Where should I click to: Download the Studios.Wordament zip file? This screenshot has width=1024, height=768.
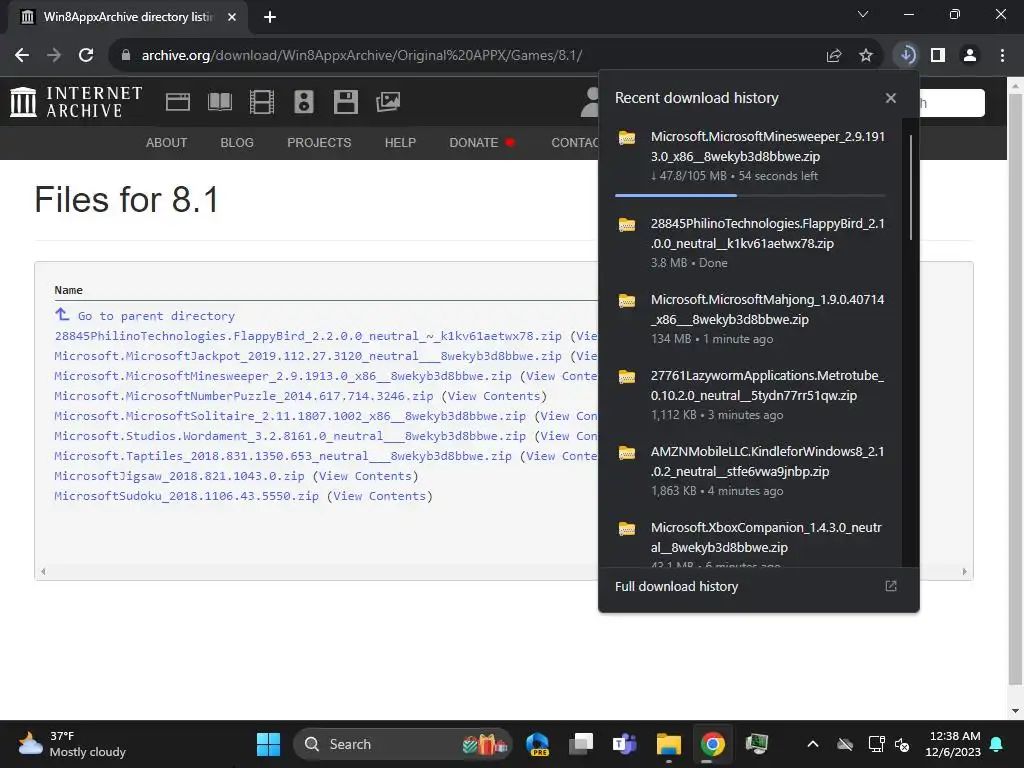click(290, 436)
